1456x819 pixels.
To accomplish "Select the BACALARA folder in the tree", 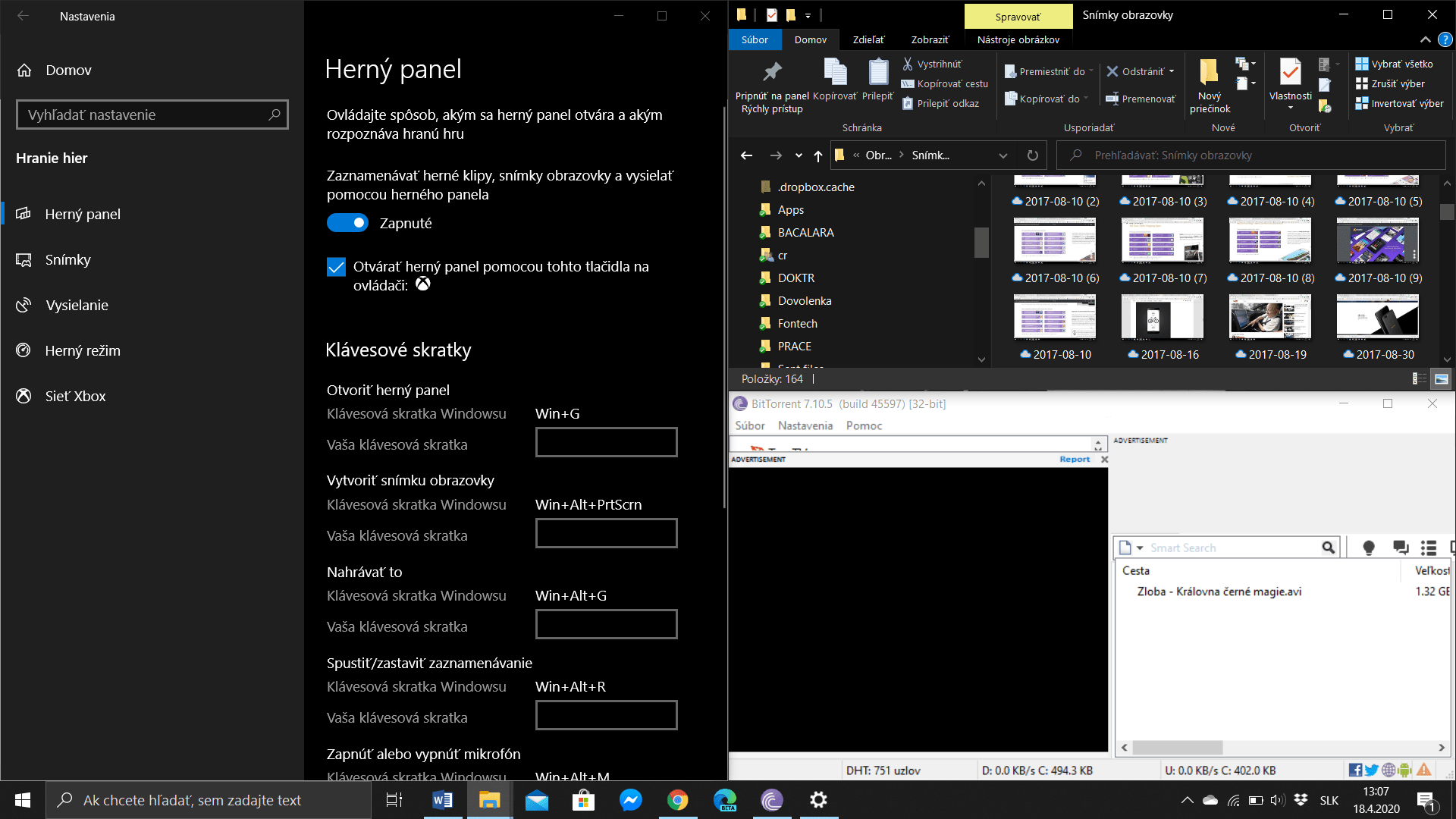I will [x=805, y=233].
